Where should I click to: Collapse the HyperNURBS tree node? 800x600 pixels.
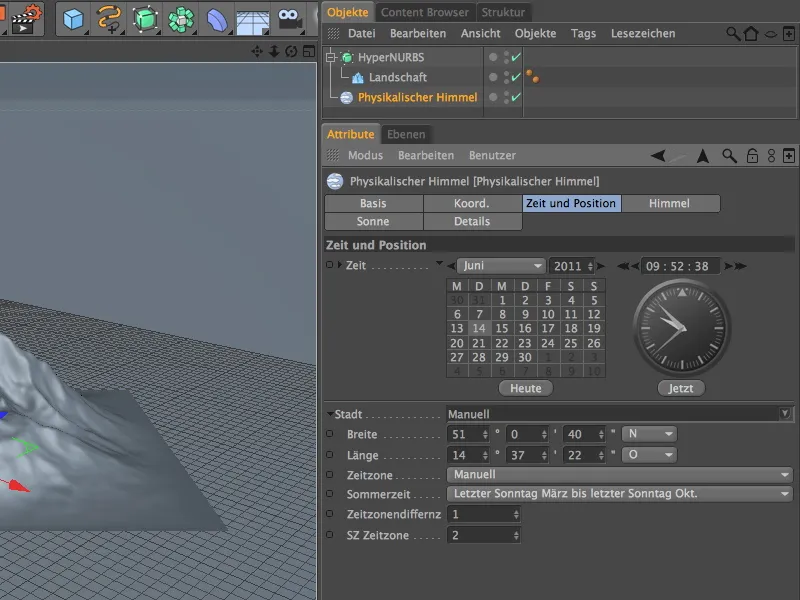(332, 58)
